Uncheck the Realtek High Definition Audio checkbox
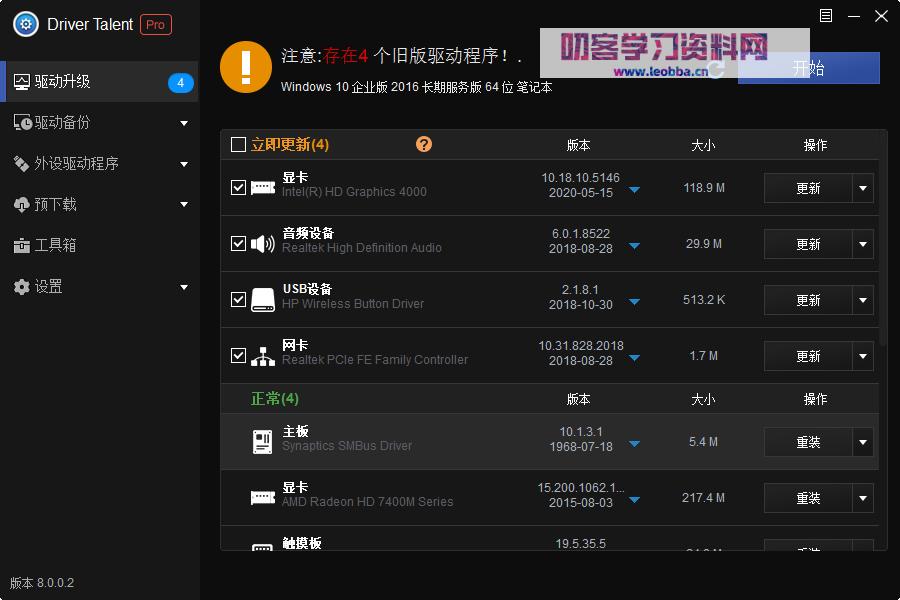The width and height of the screenshot is (900, 600). (x=238, y=243)
